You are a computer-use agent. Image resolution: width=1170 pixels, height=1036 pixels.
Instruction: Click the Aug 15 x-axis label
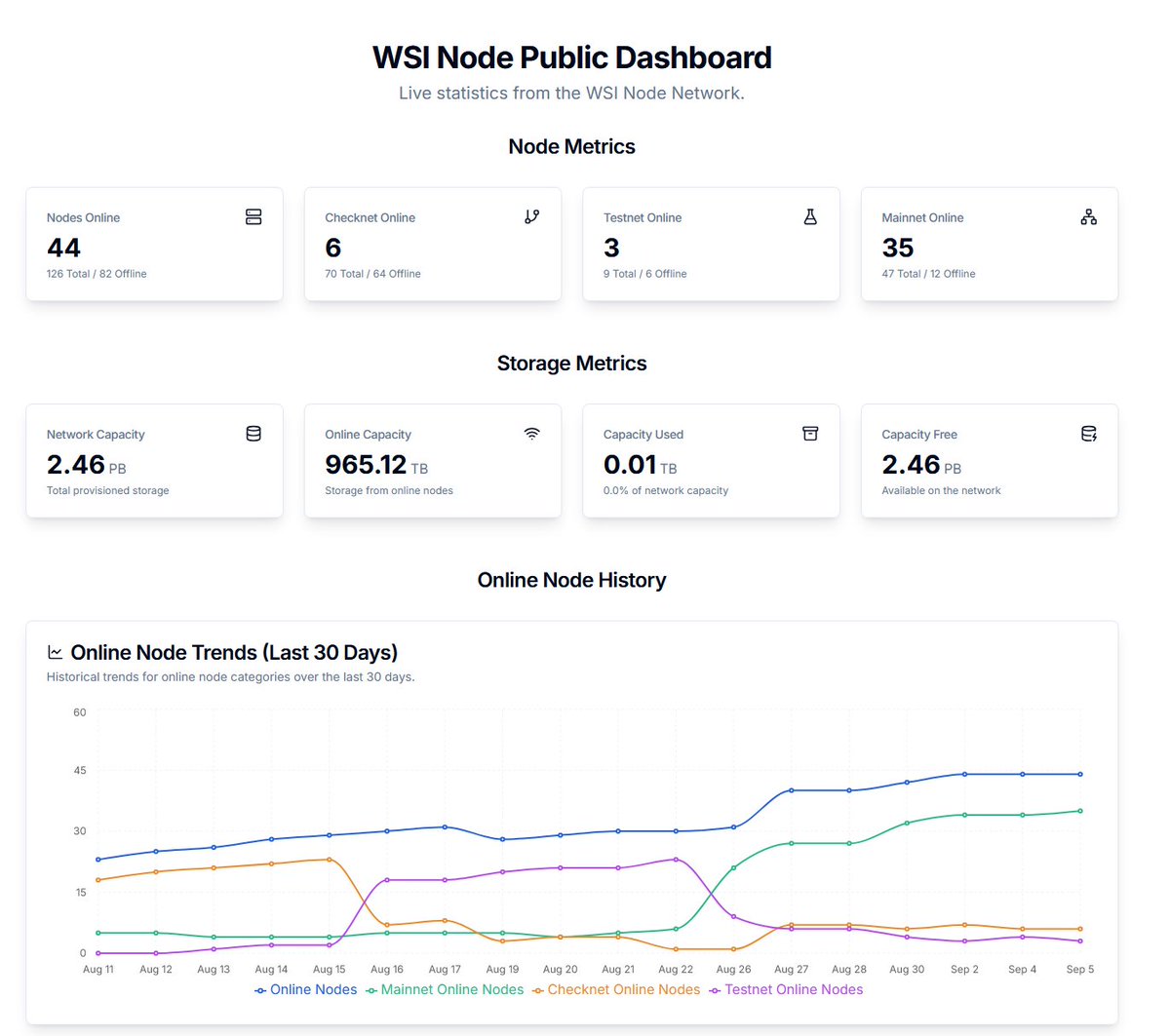(330, 970)
